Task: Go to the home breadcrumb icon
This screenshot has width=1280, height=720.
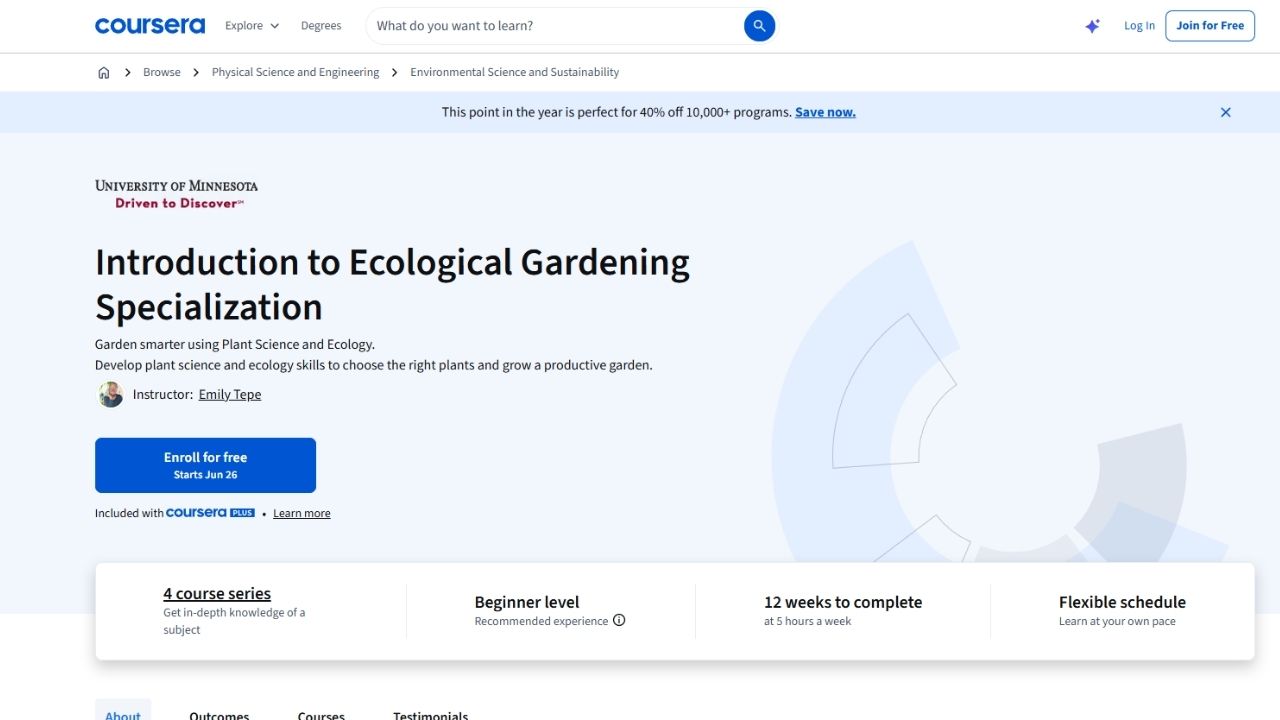Action: point(104,72)
